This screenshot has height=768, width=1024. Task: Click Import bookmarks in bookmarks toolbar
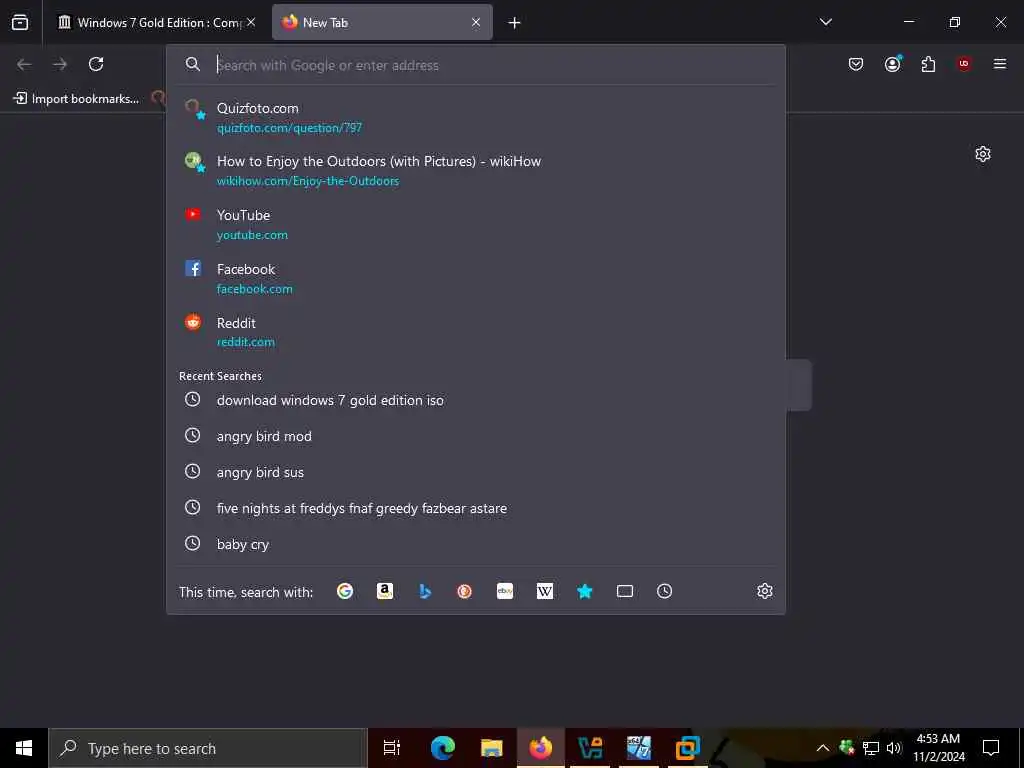click(x=76, y=99)
